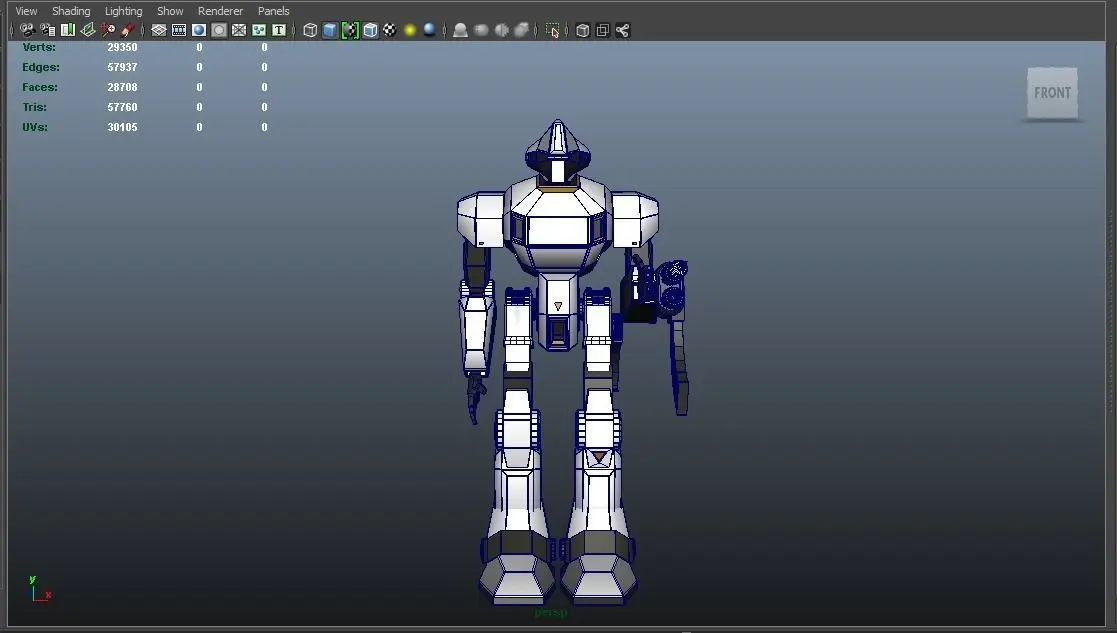Viewport: 1117px width, 633px height.
Task: Open the Panels menu
Action: tap(274, 11)
